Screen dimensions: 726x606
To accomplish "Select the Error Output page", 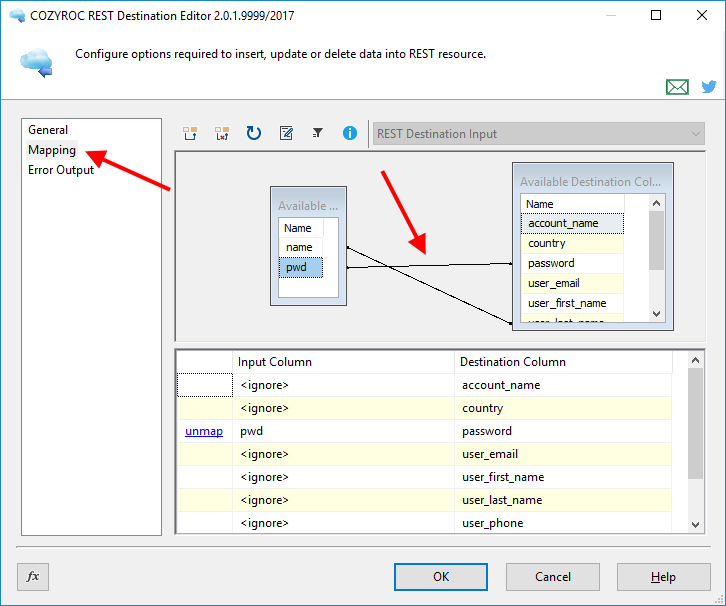I will [61, 170].
